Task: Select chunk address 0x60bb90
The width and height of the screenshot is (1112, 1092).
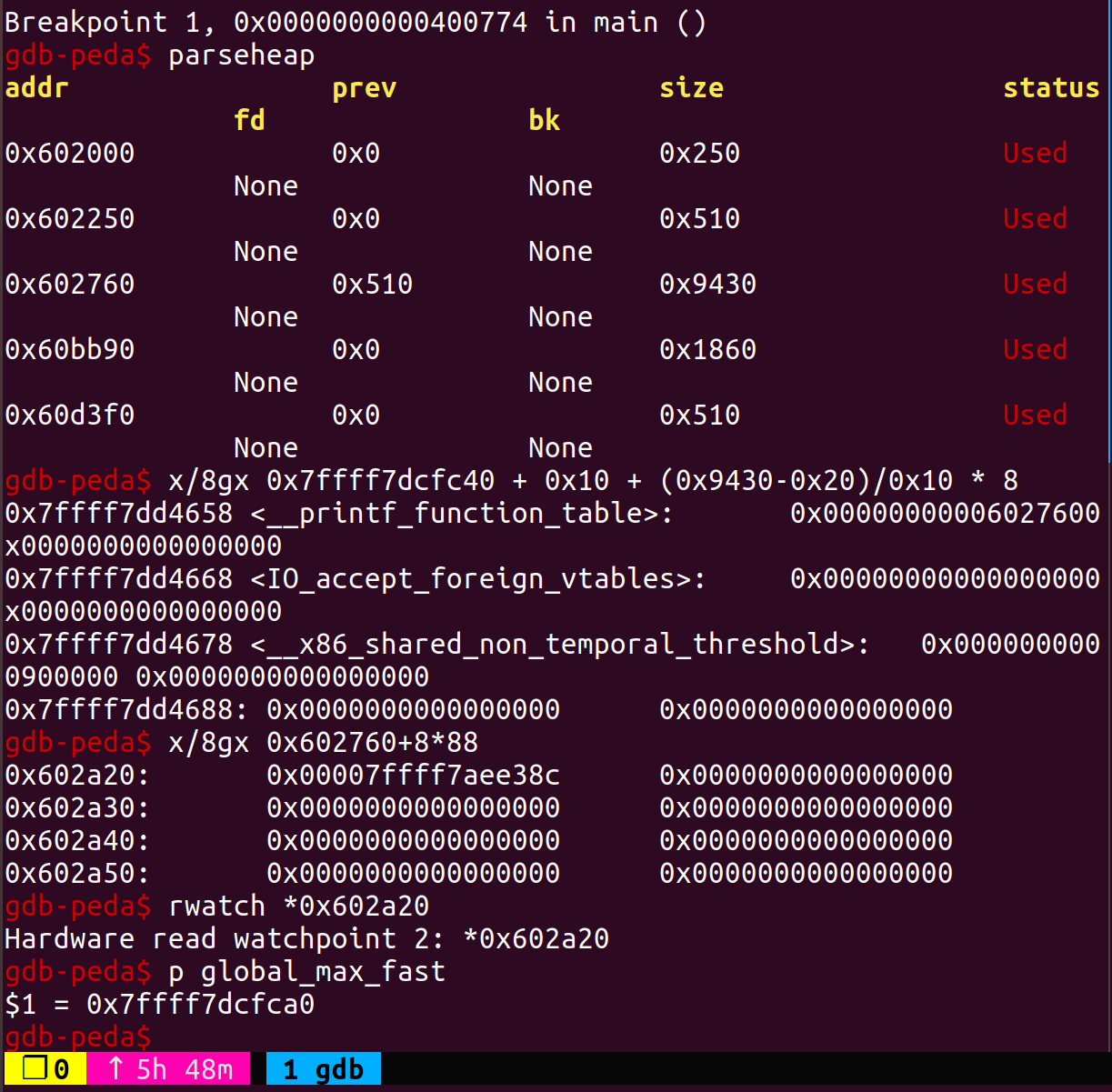Action: 69,349
